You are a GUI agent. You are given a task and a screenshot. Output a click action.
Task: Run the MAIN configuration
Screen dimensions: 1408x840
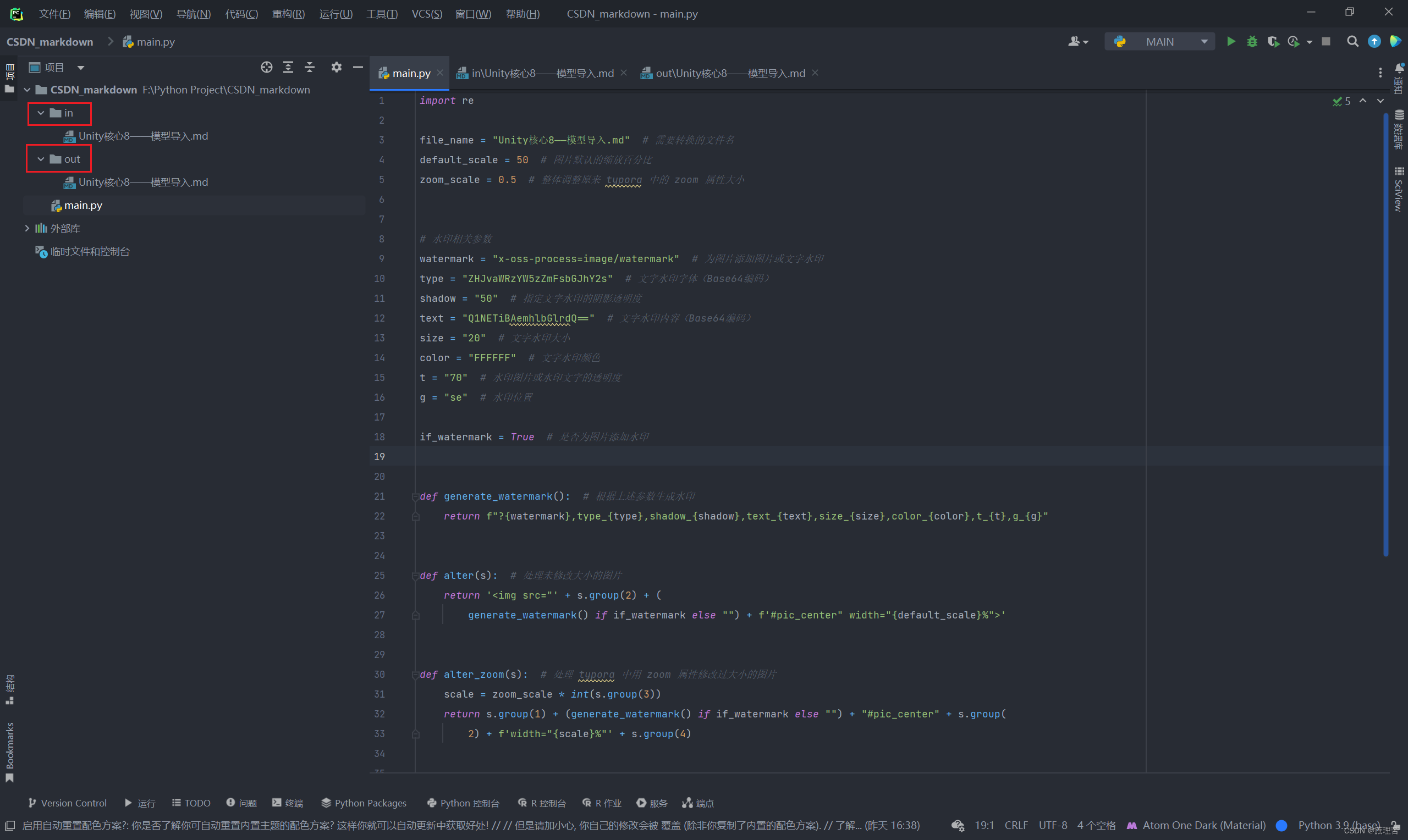coord(1231,41)
